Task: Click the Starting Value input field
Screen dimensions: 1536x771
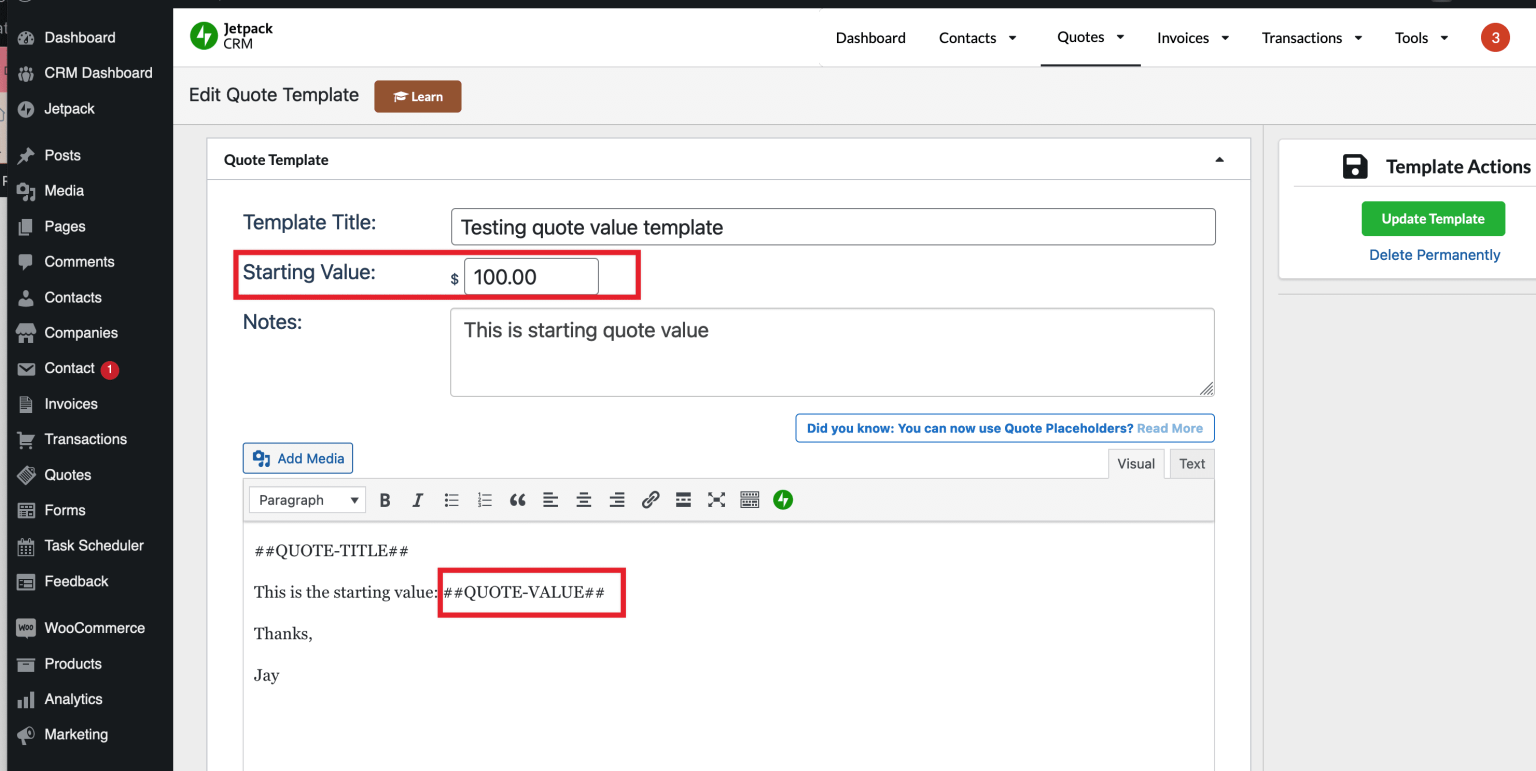Action: [531, 276]
